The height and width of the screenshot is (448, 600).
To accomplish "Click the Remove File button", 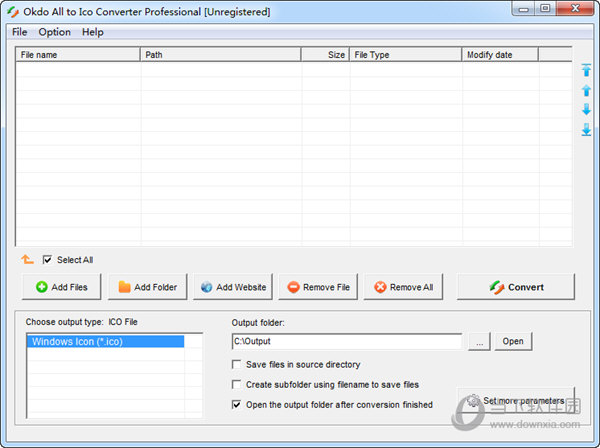I will [x=318, y=287].
